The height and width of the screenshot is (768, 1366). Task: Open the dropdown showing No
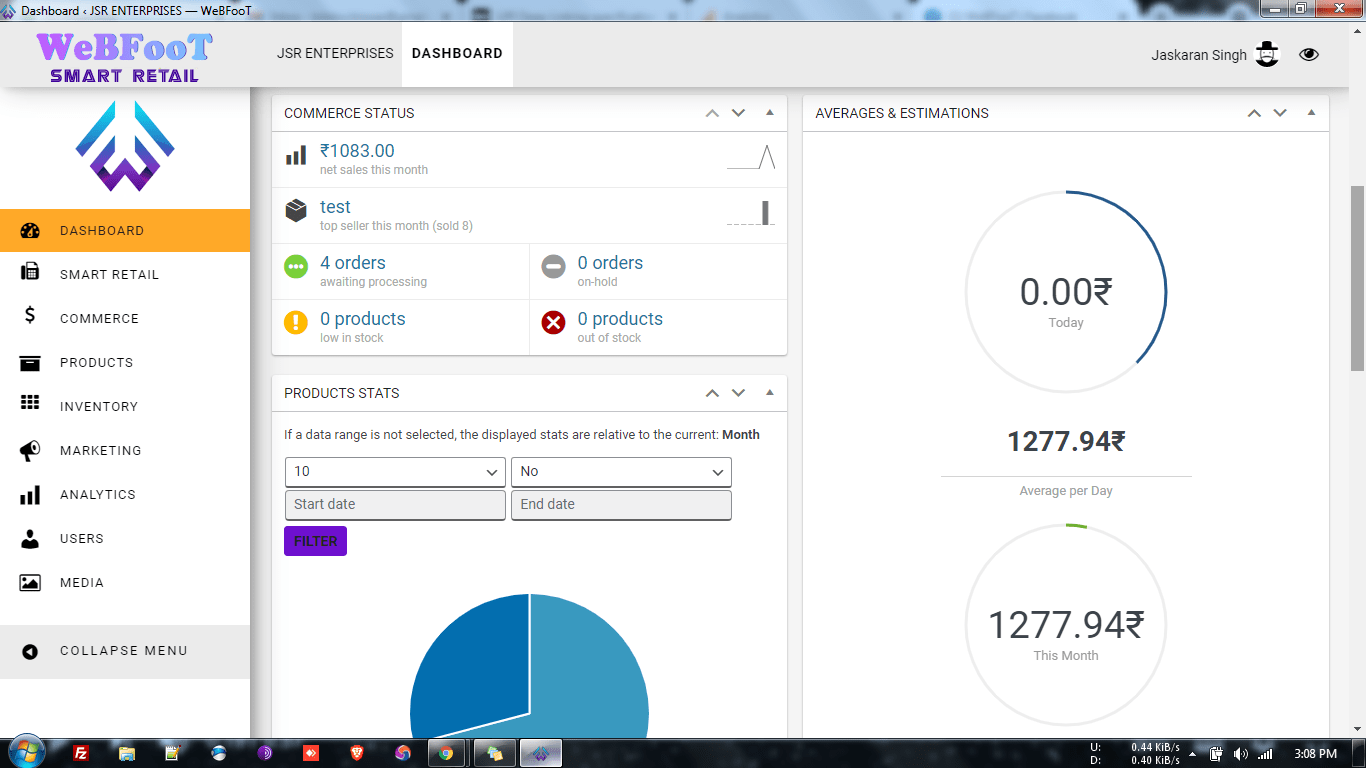click(x=621, y=472)
